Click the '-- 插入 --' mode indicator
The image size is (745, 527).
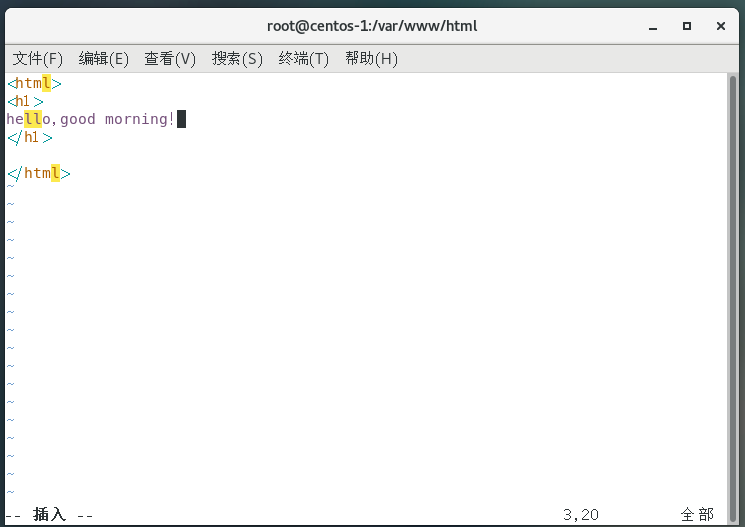click(49, 515)
